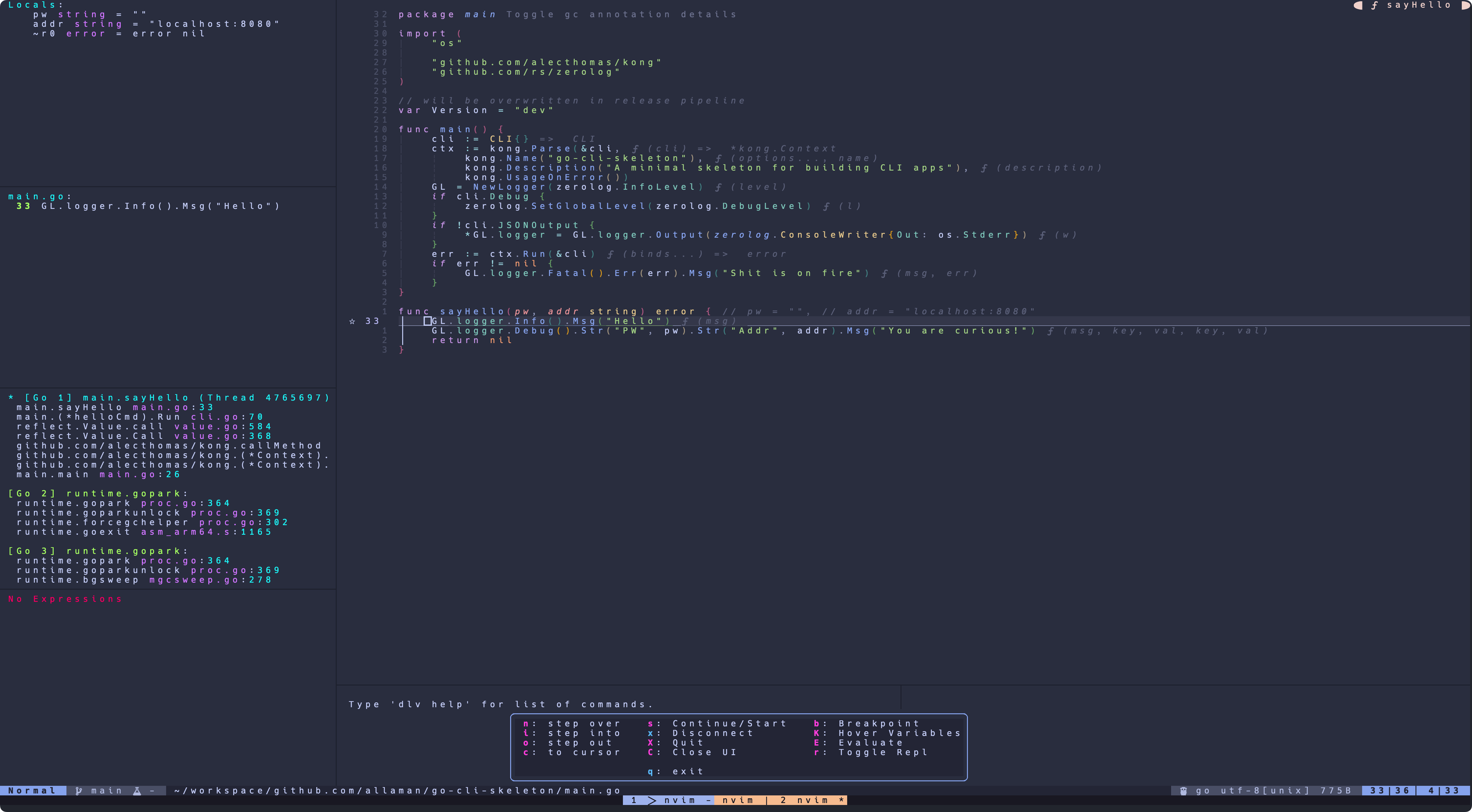Click the Go gopher filetype icon
Viewport: 1472px width, 812px height.
coord(1184,791)
